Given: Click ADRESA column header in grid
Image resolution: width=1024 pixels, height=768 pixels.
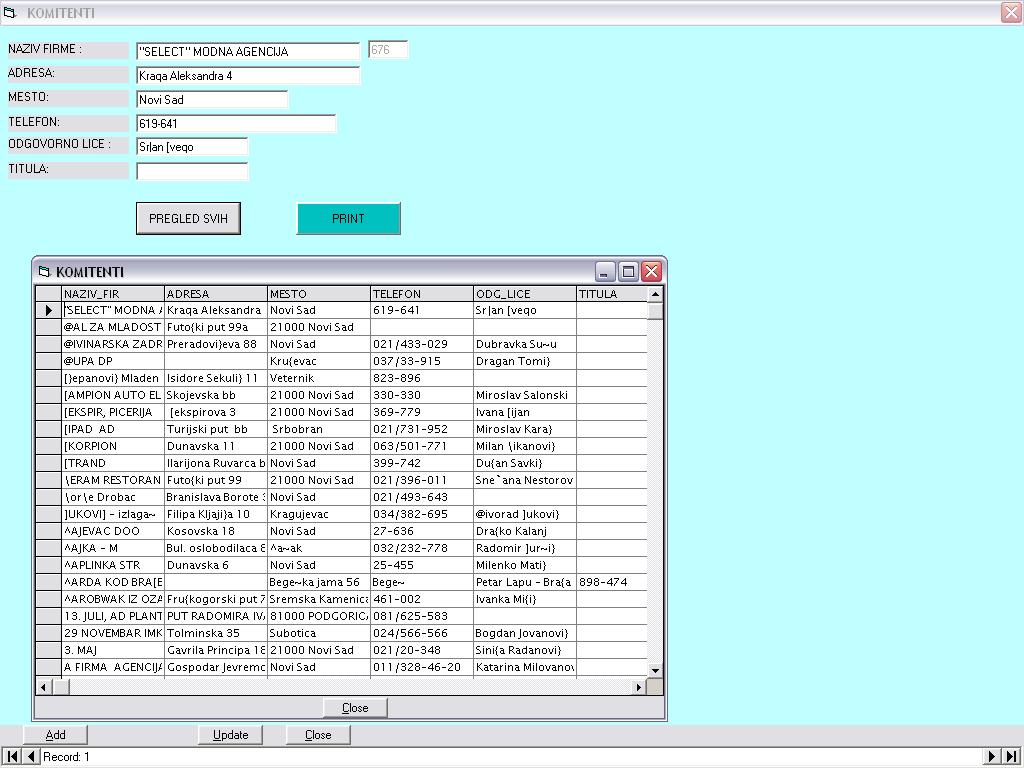Looking at the screenshot, I should [x=216, y=294].
